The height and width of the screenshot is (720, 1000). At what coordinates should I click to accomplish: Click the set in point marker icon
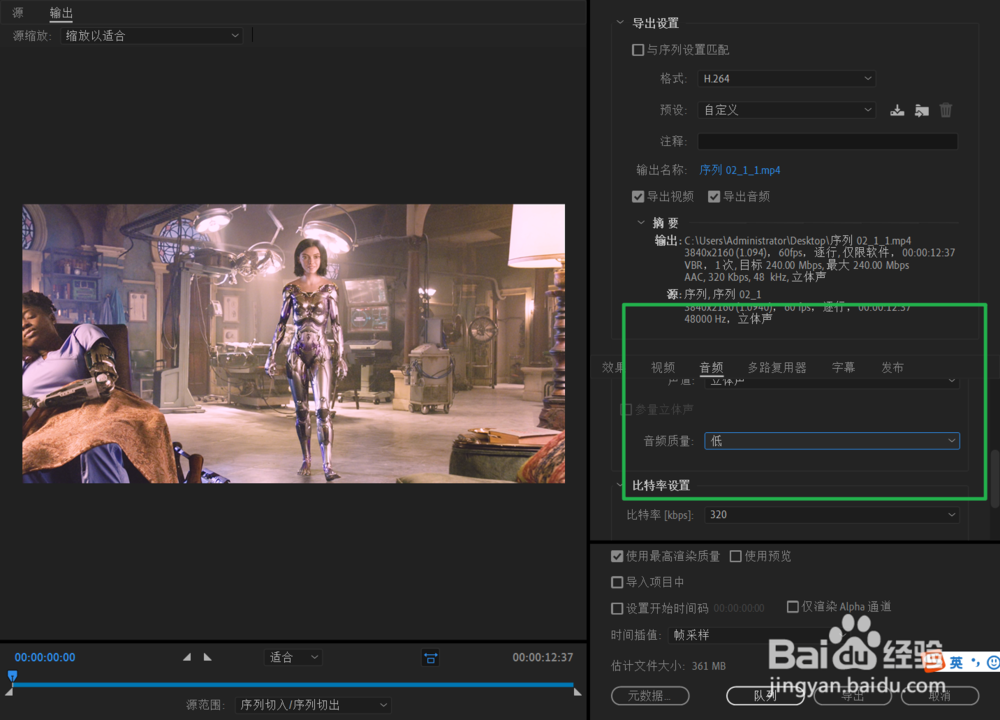tap(187, 657)
